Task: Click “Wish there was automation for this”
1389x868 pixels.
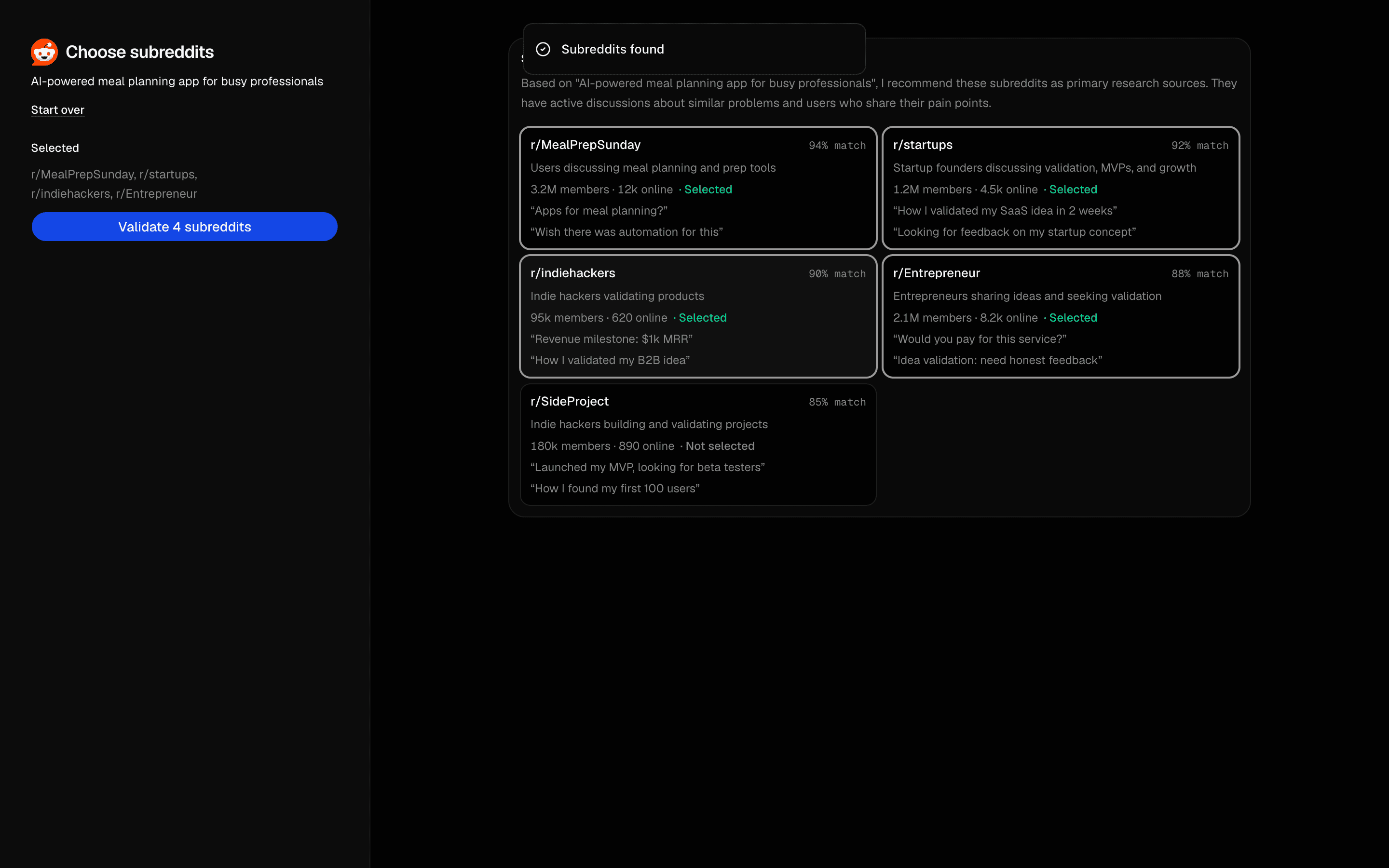Action: (626, 232)
